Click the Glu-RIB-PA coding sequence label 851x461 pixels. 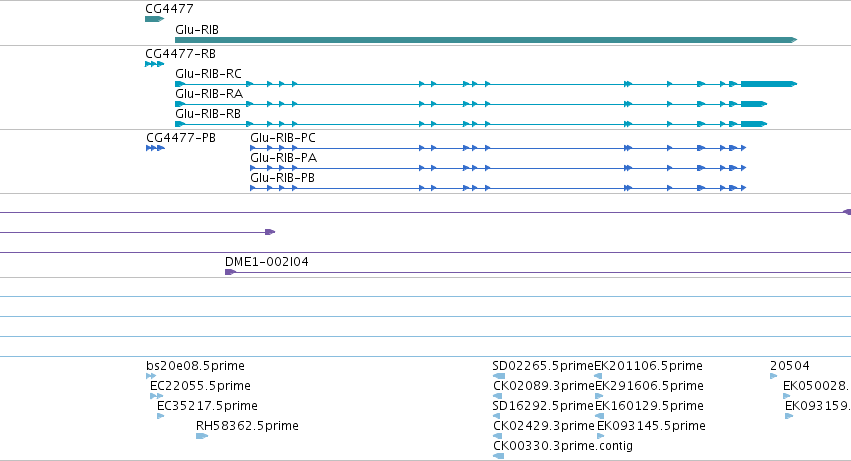click(283, 158)
